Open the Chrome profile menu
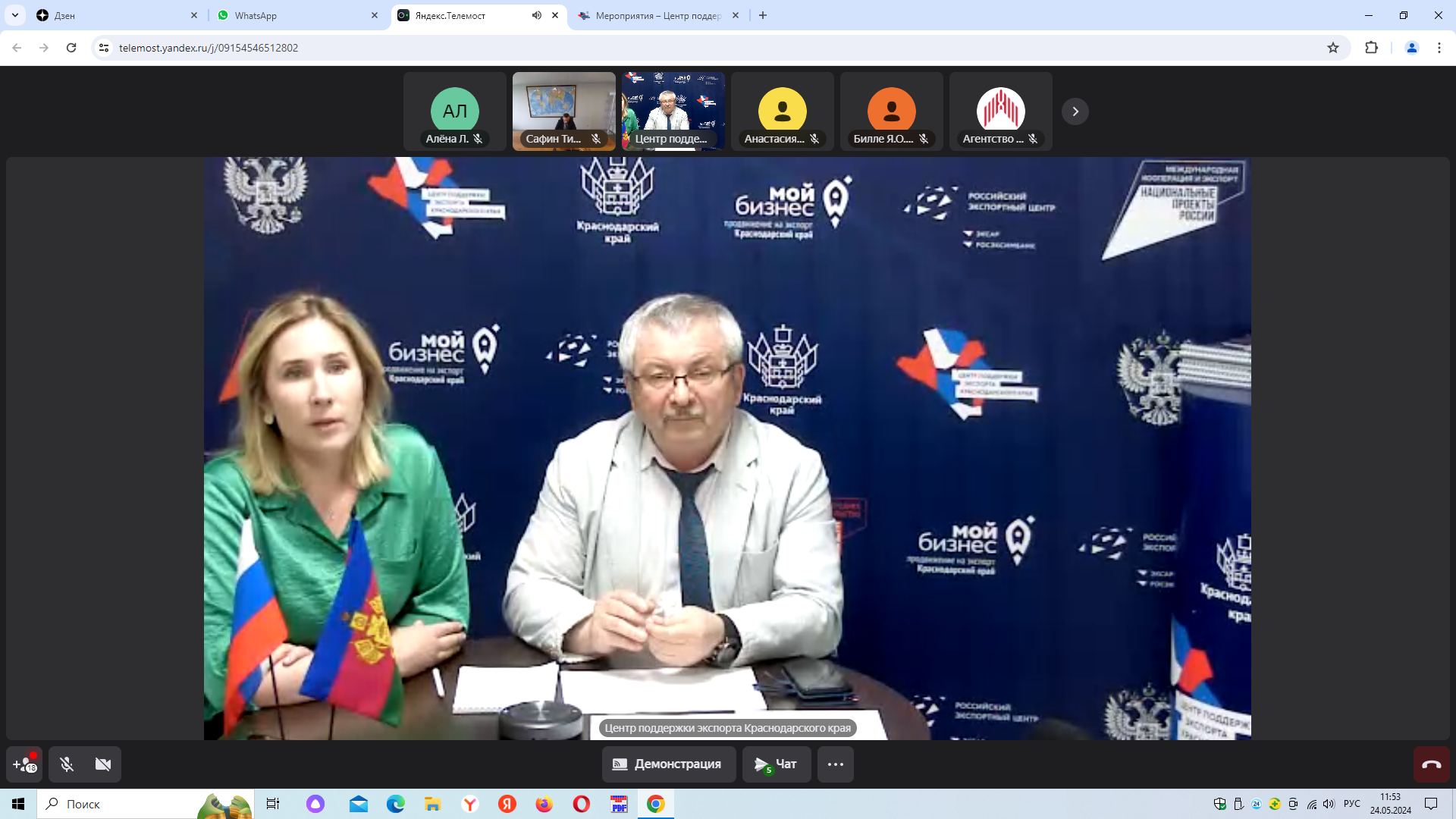The image size is (1456, 819). (x=1412, y=48)
